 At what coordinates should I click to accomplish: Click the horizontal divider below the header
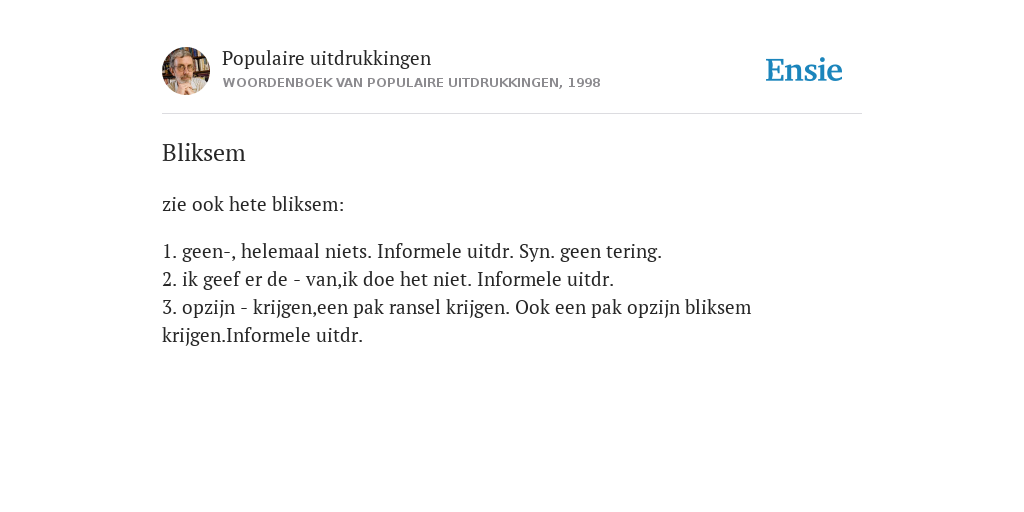tap(512, 114)
